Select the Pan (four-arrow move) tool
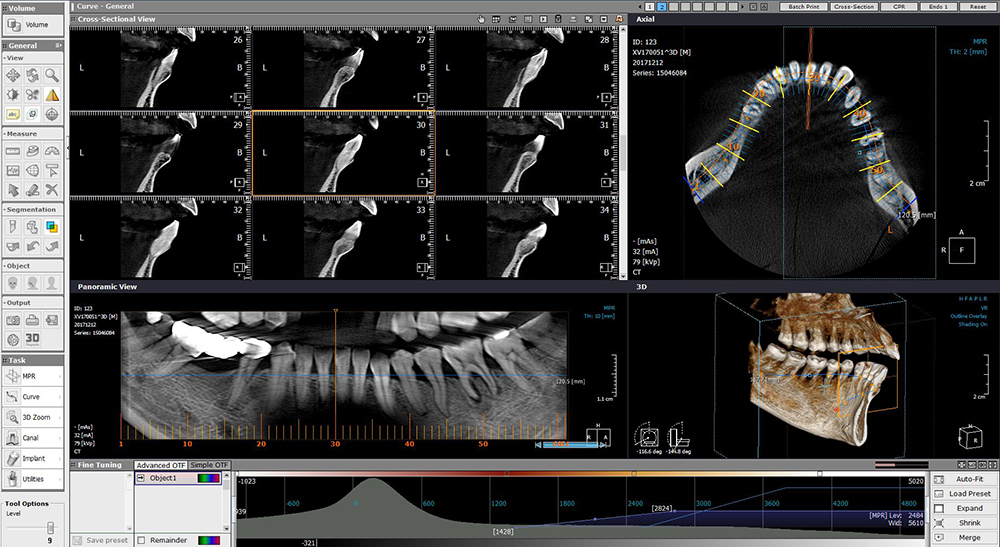Viewport: 1000px width, 547px height. tap(13, 76)
